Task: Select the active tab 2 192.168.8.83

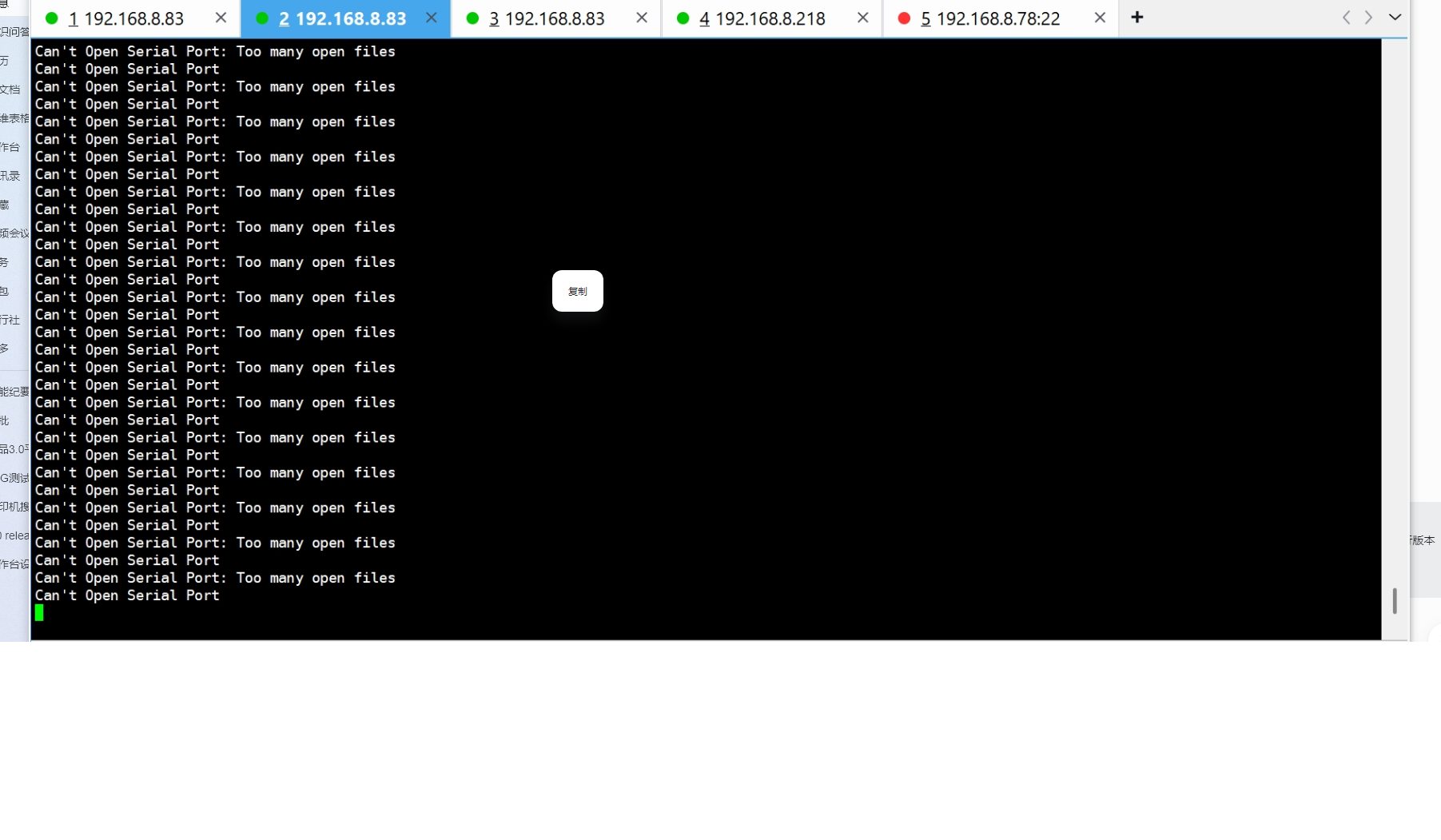Action: [x=342, y=18]
